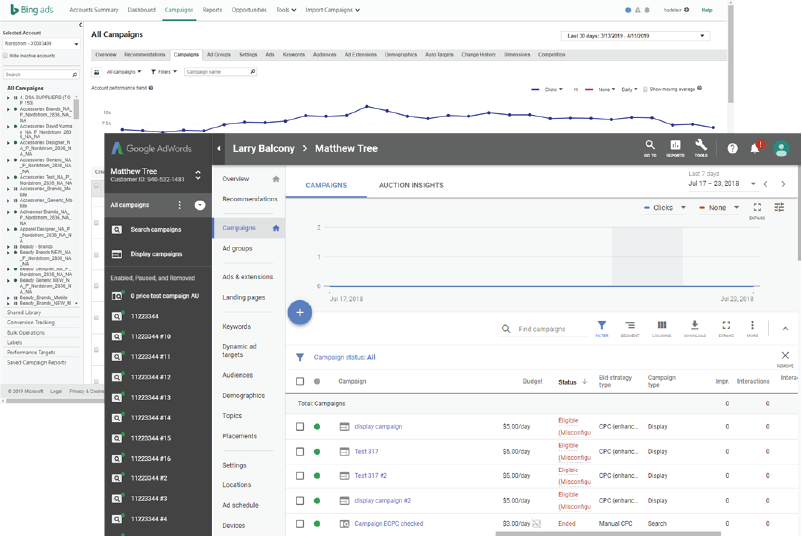Click home icon next to Overview
This screenshot has width=802, height=537.
coord(276,179)
